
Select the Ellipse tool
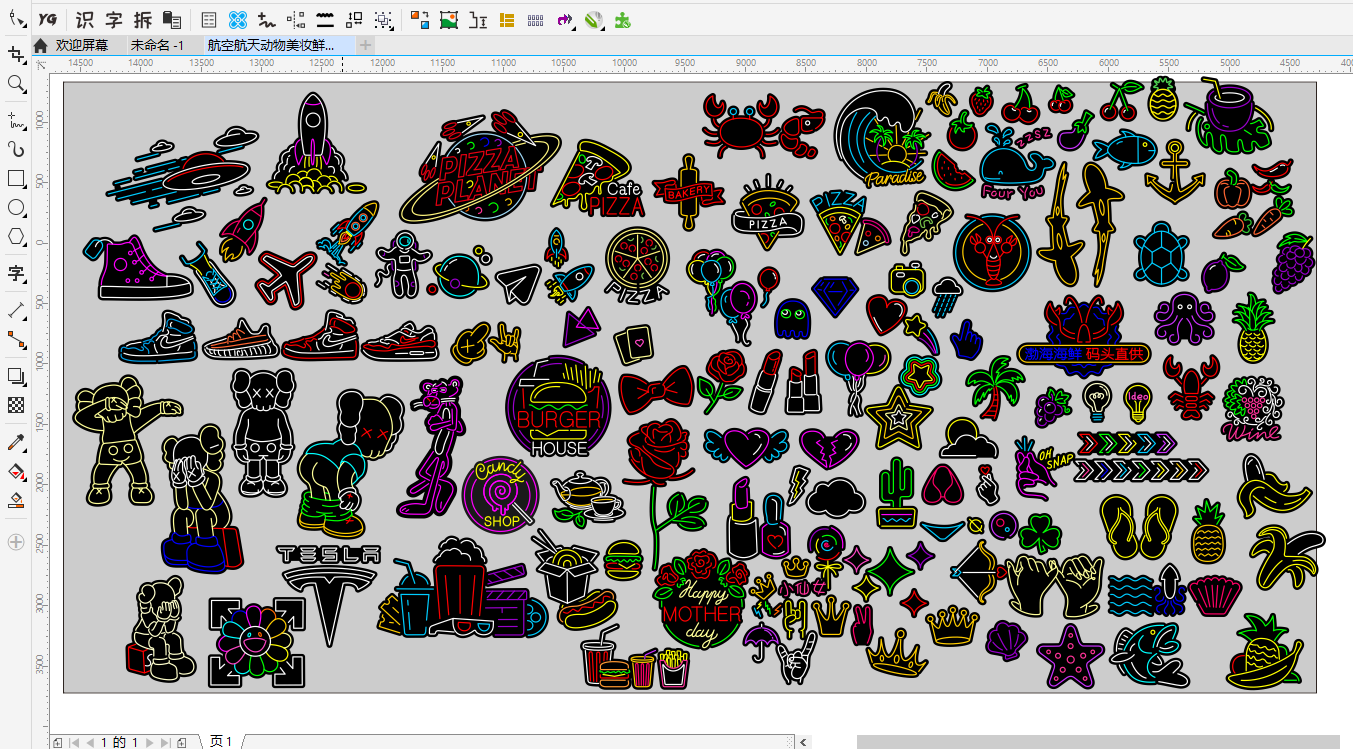pos(15,208)
